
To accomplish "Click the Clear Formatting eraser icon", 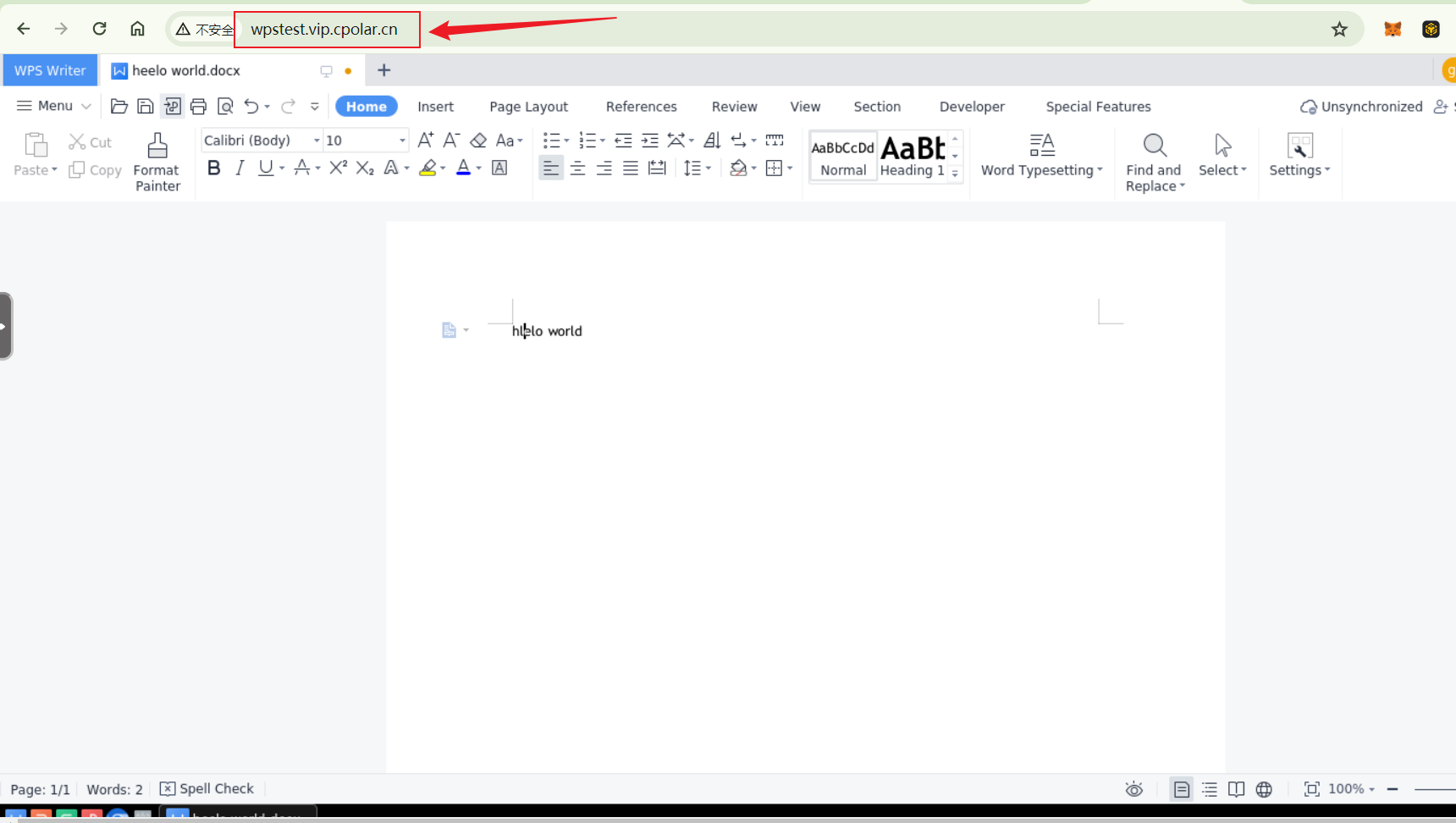I will click(478, 141).
